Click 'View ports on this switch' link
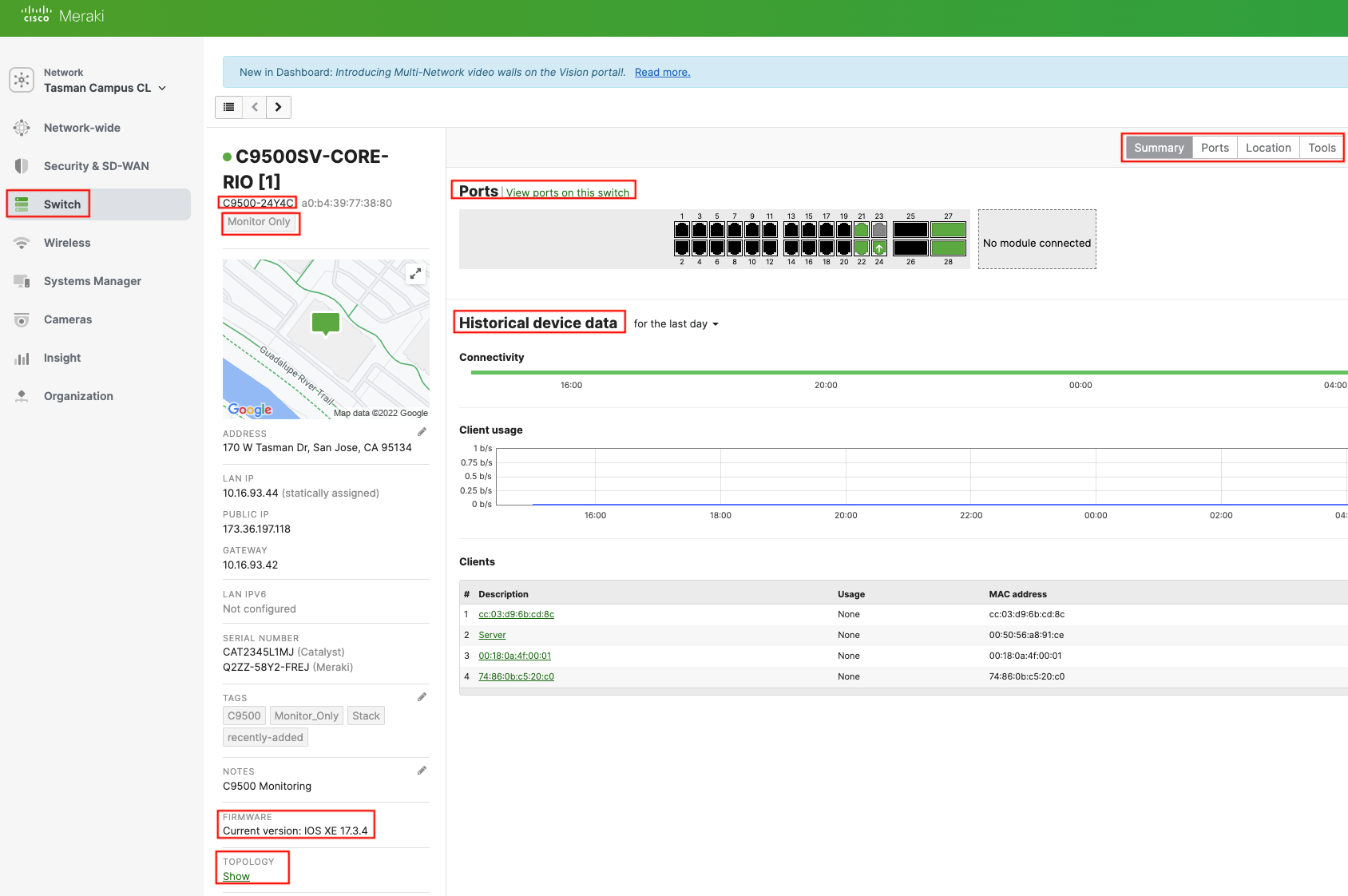This screenshot has width=1348, height=896. (567, 192)
